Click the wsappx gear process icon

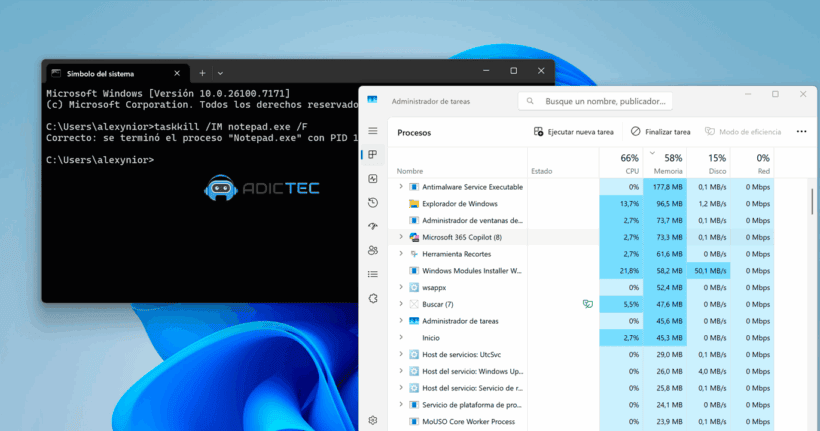click(x=414, y=287)
